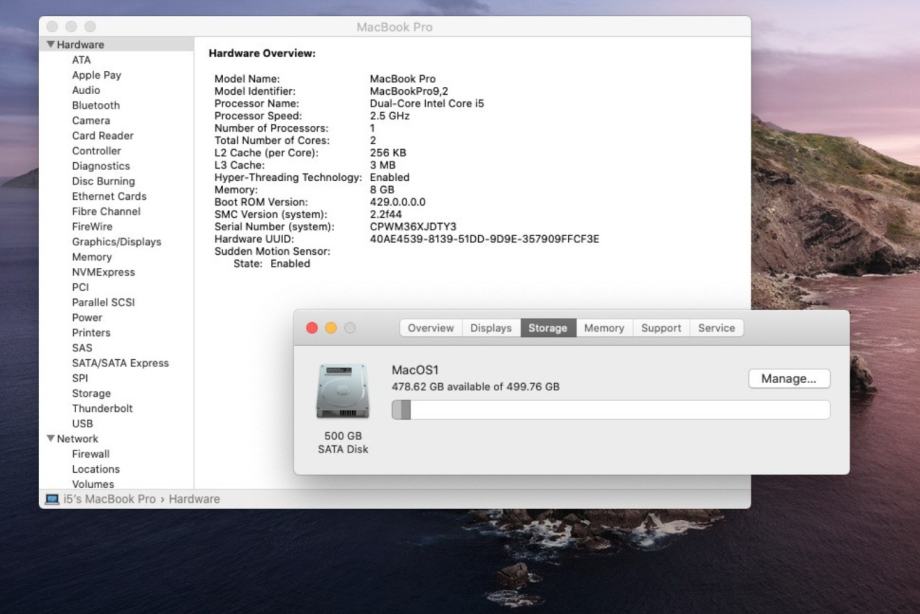
Task: Click the Manage... storage button
Action: tap(788, 379)
